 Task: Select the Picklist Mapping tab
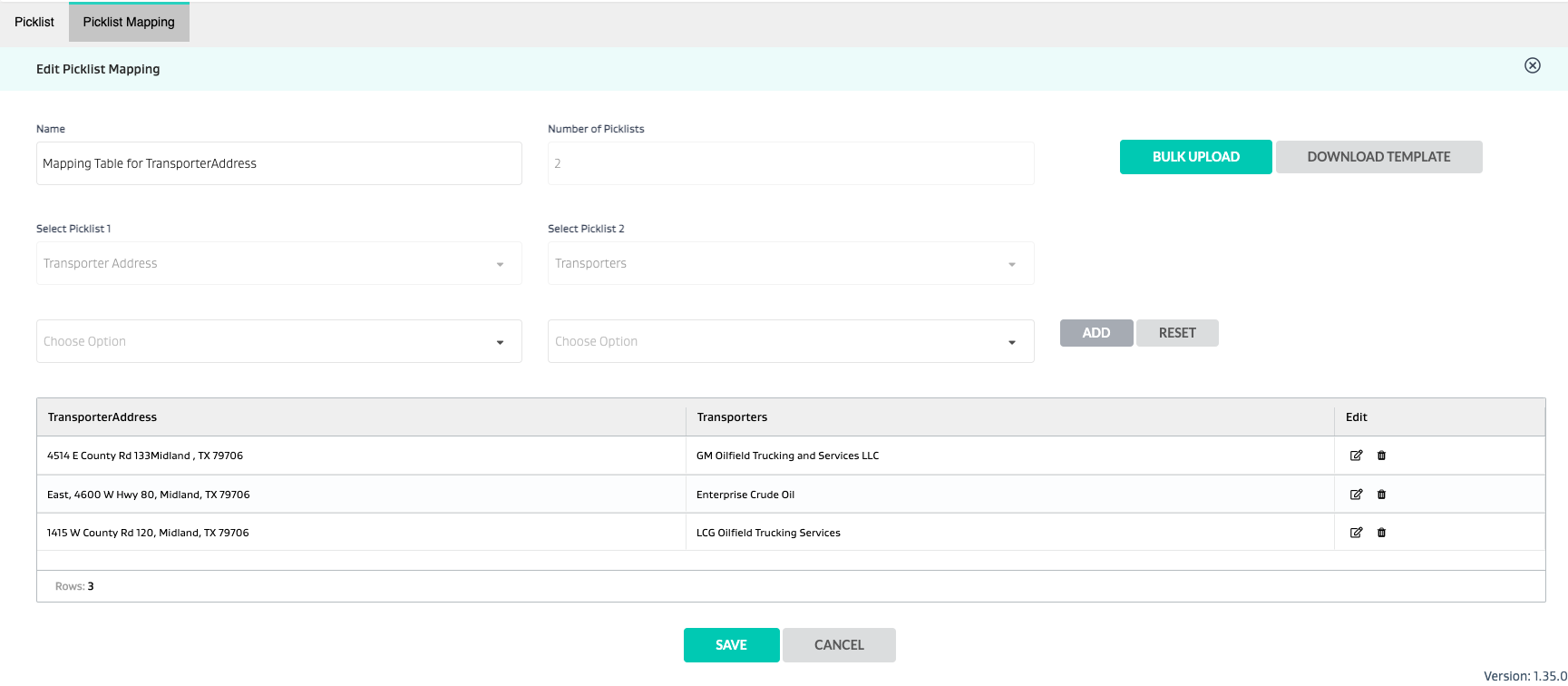pos(129,22)
